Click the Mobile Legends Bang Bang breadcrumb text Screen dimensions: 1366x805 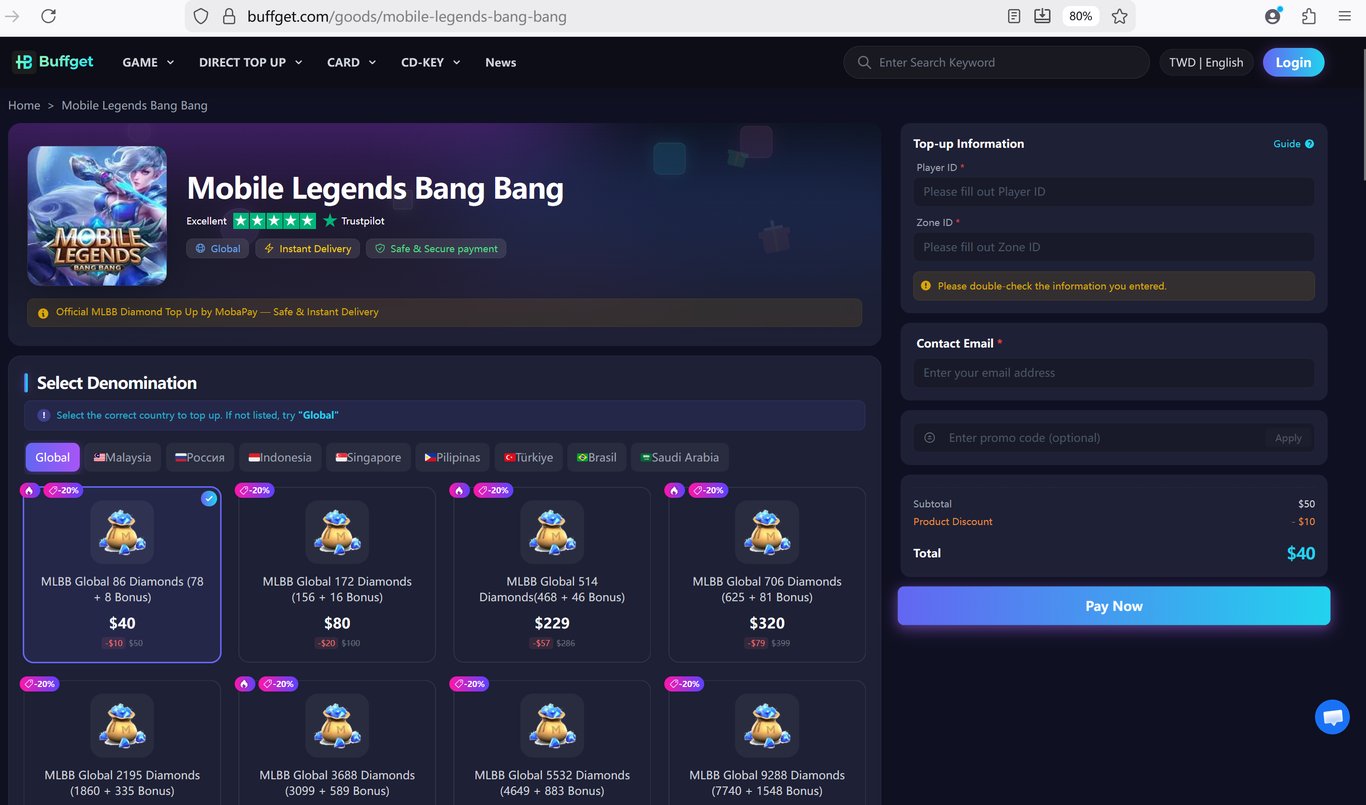point(135,105)
